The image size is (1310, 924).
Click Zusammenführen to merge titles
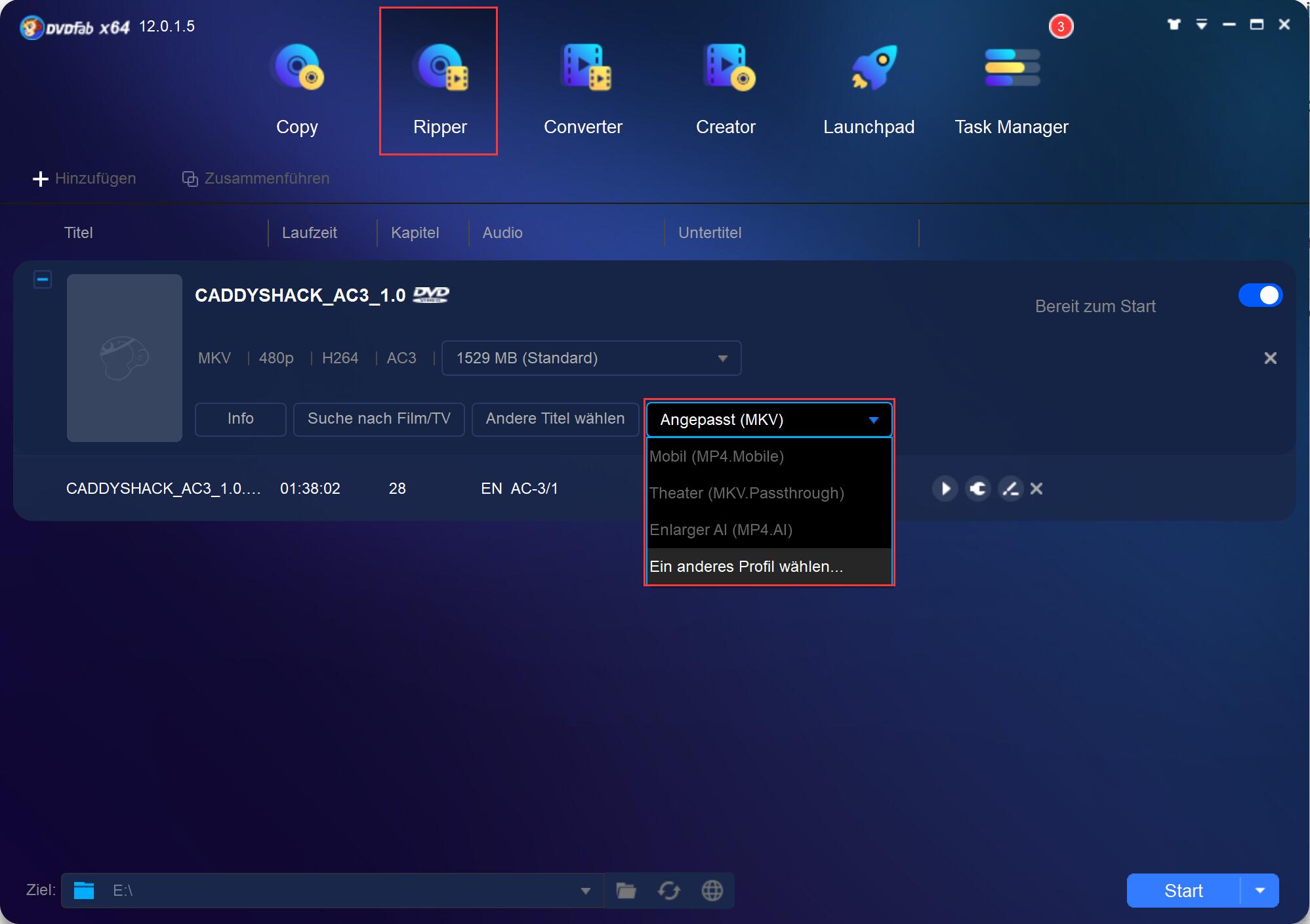click(x=256, y=178)
